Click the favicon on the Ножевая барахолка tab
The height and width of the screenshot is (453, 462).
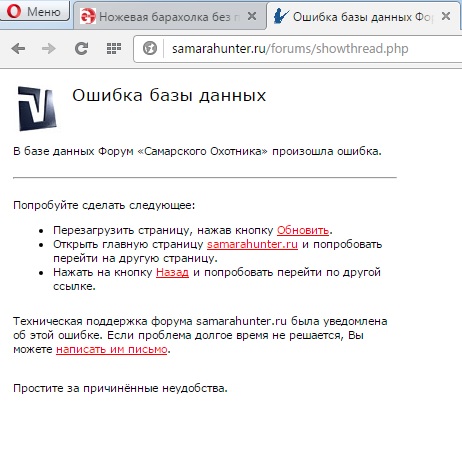(x=88, y=16)
